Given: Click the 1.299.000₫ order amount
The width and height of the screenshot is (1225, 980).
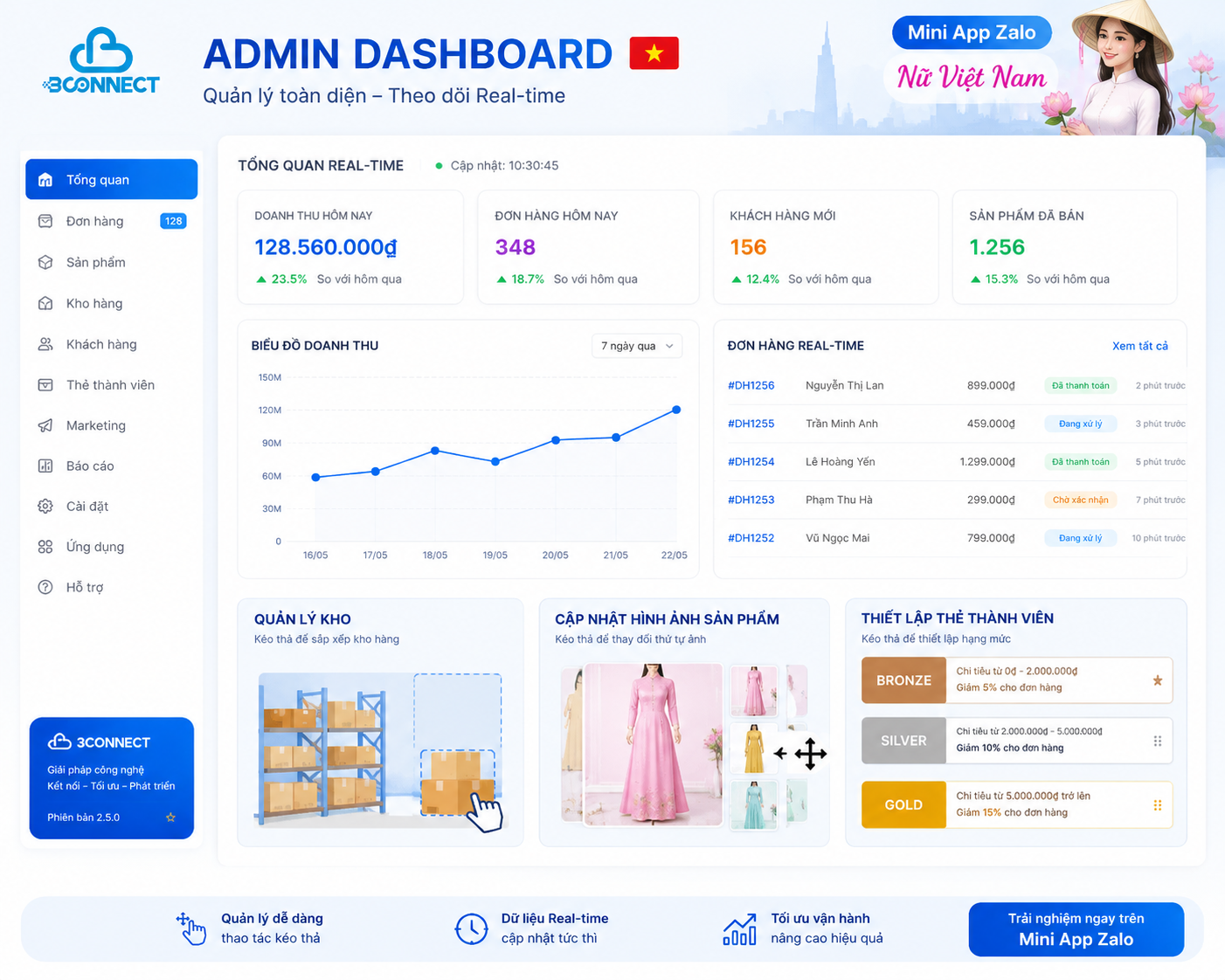Looking at the screenshot, I should coord(987,462).
